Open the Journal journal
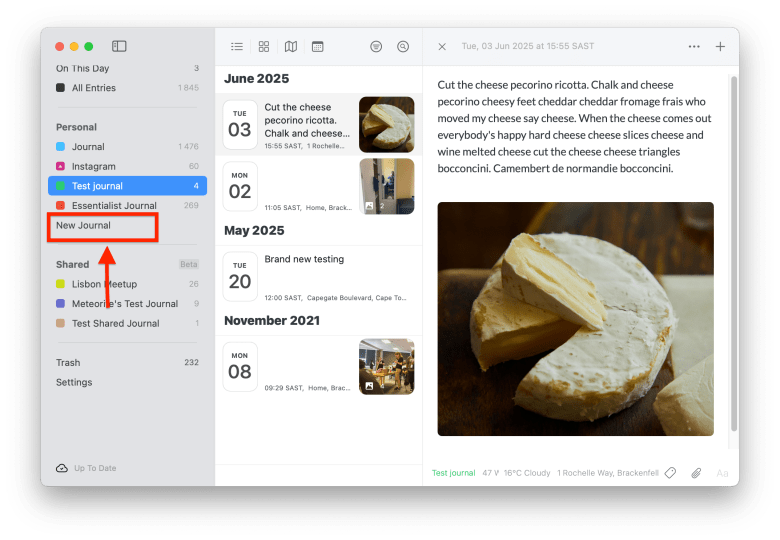The height and width of the screenshot is (540, 780). [x=127, y=147]
